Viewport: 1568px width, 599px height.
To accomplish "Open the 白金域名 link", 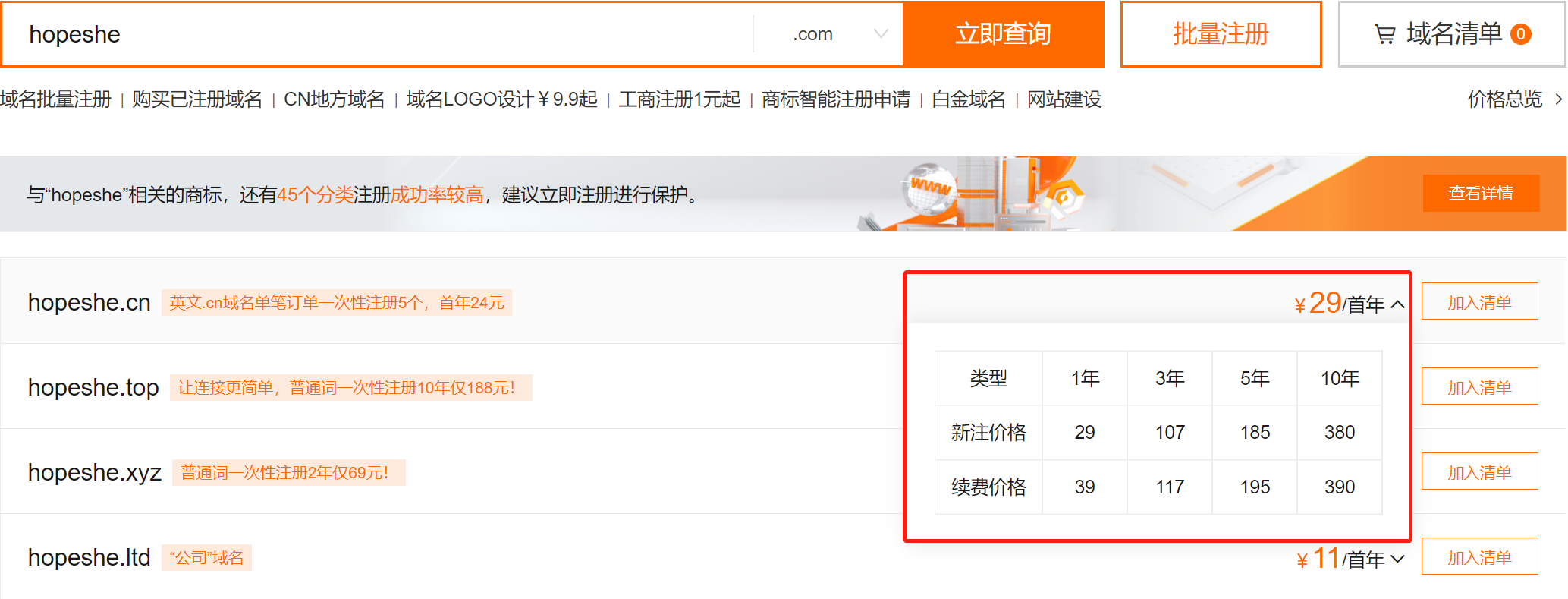I will [x=969, y=99].
